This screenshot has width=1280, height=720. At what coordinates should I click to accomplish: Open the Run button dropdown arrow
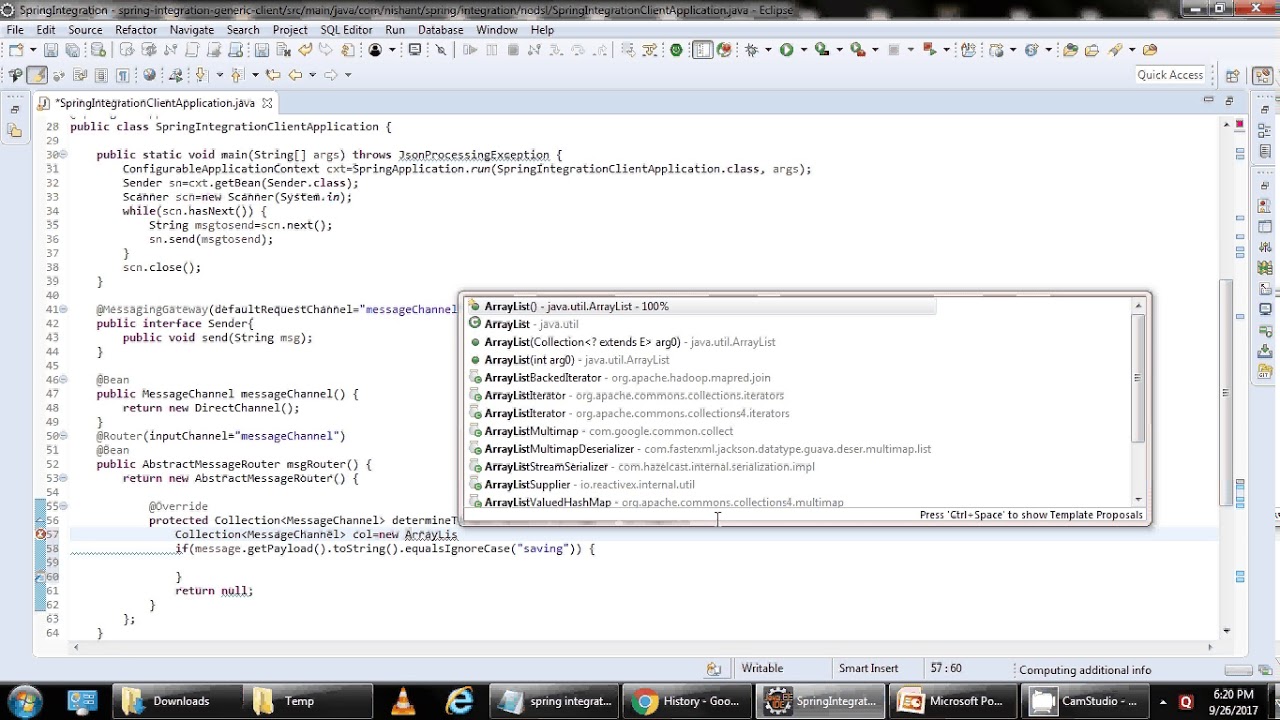(x=802, y=50)
